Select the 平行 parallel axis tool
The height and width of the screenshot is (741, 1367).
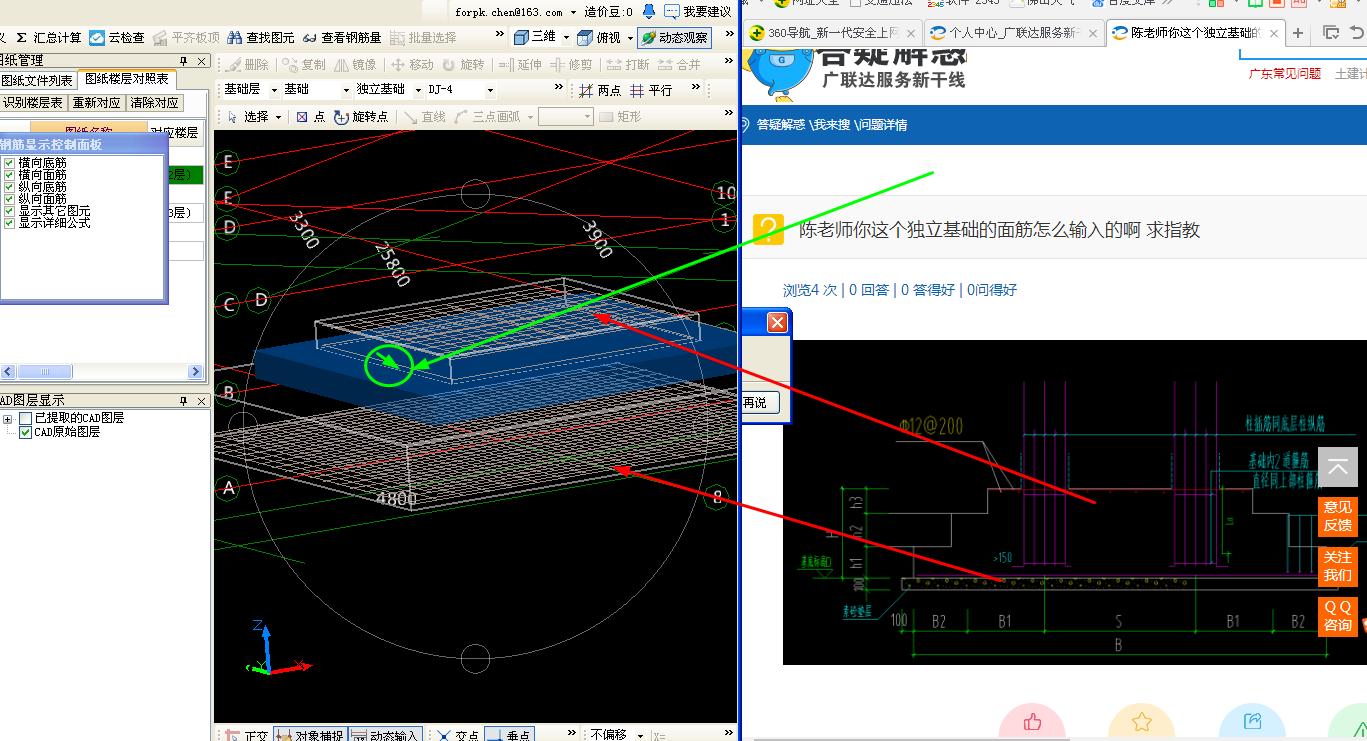(651, 91)
